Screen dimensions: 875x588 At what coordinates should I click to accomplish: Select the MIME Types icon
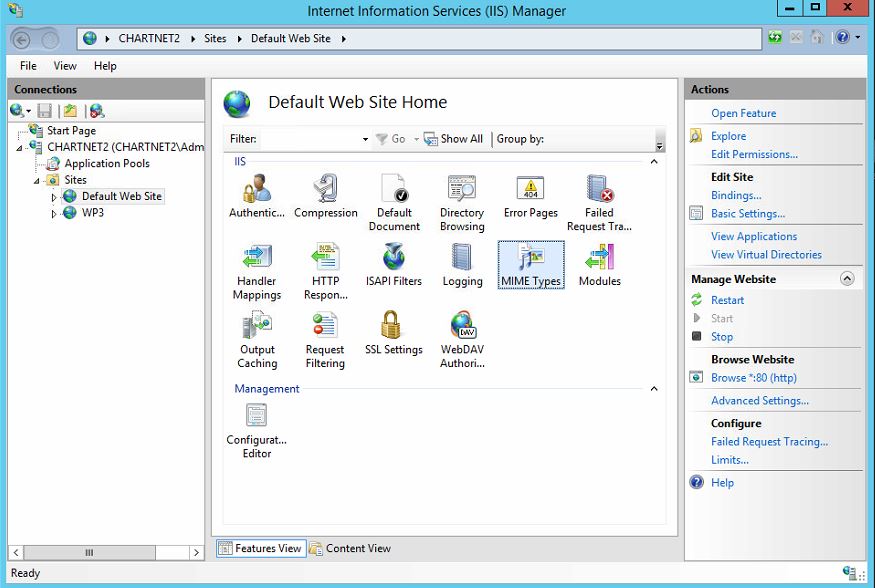[531, 265]
